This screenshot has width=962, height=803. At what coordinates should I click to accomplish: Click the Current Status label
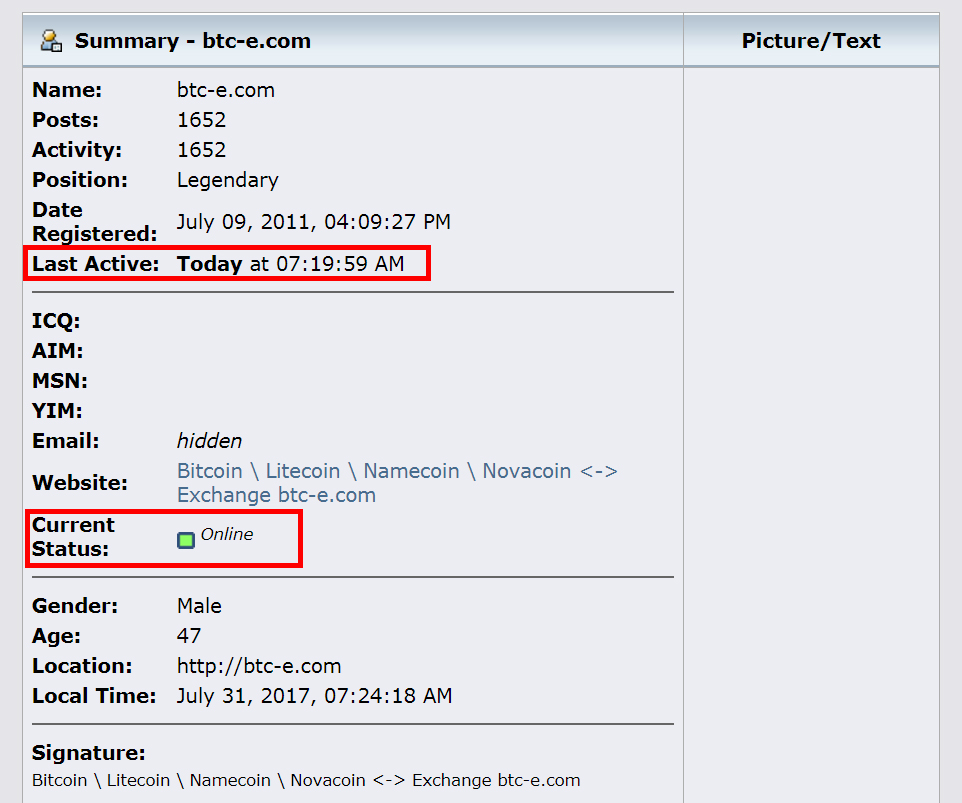tap(73, 536)
